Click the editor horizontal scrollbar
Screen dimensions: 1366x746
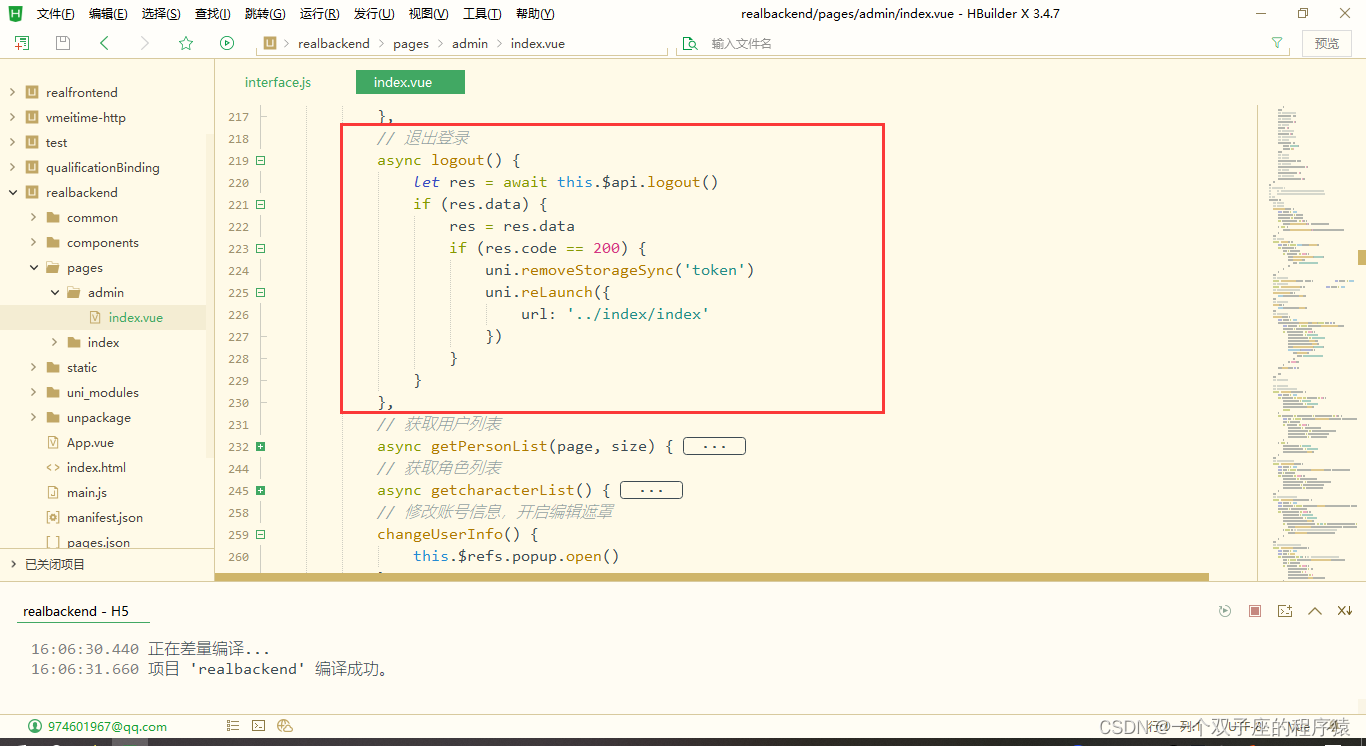712,577
